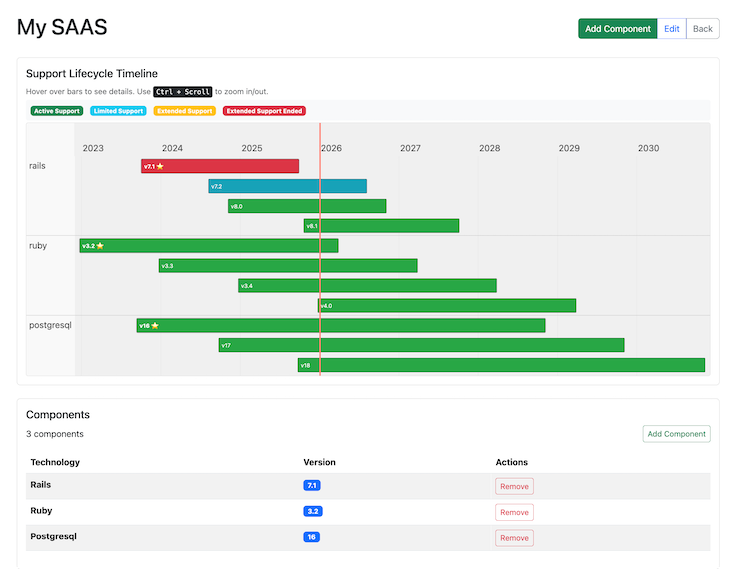Screen dimensions: 742x569
Task: Click the 2026 year label
Action: tap(331, 148)
